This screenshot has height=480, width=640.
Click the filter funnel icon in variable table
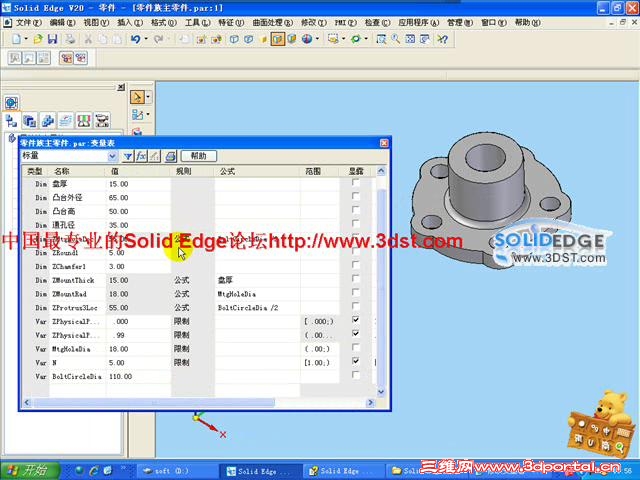(128, 156)
